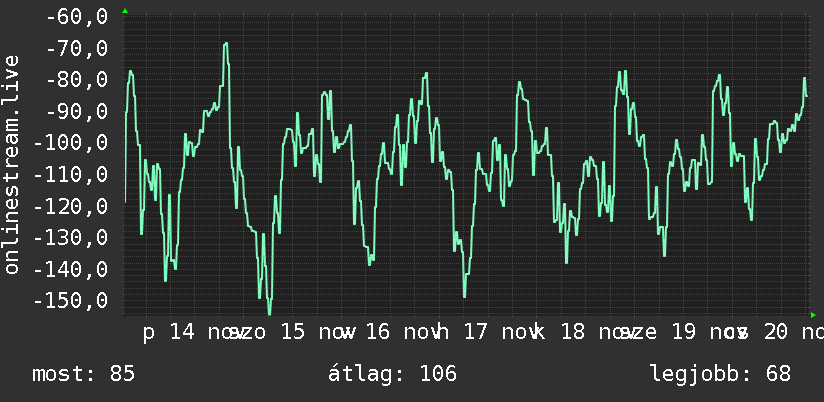Select the vertical 'onlinestream.live' axis label
The height and width of the screenshot is (402, 824).
click(x=12, y=164)
